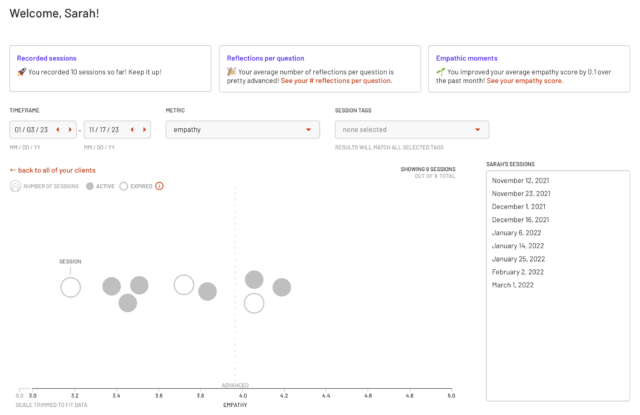Image resolution: width=640 pixels, height=415 pixels.
Task: Click the Expired legend circle icon
Action: [123, 186]
